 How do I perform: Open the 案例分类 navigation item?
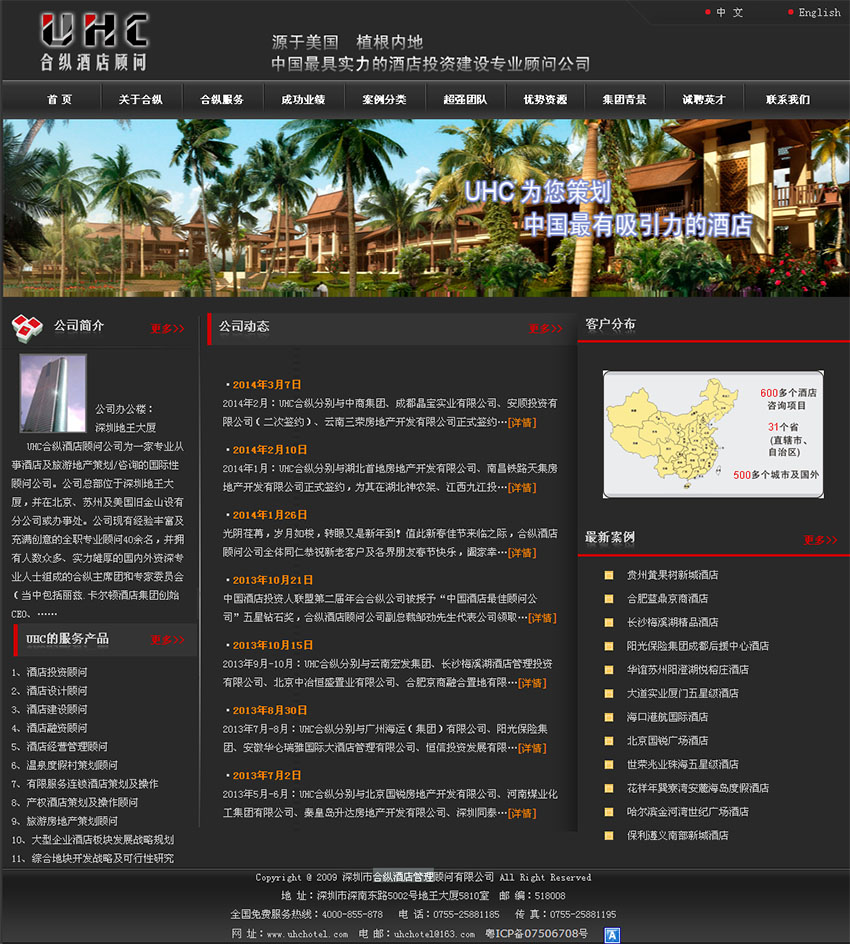pyautogui.click(x=385, y=99)
